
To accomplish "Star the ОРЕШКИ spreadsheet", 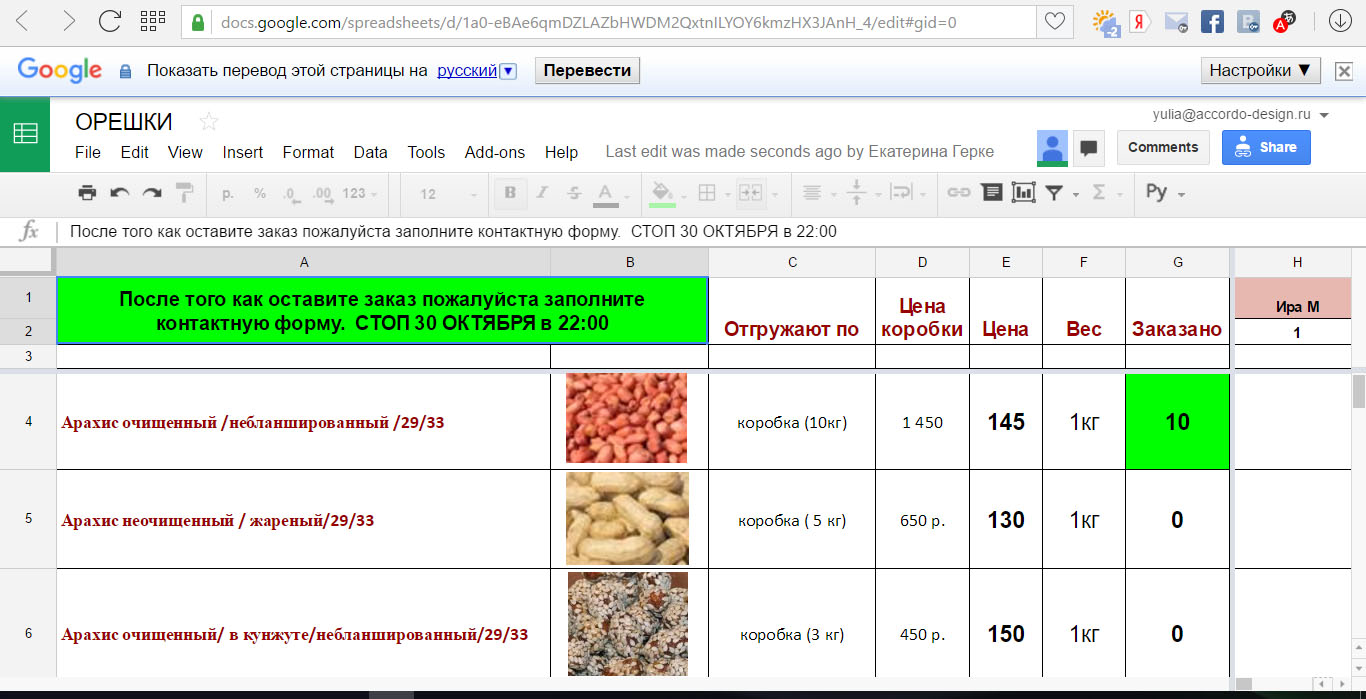I will [x=208, y=122].
